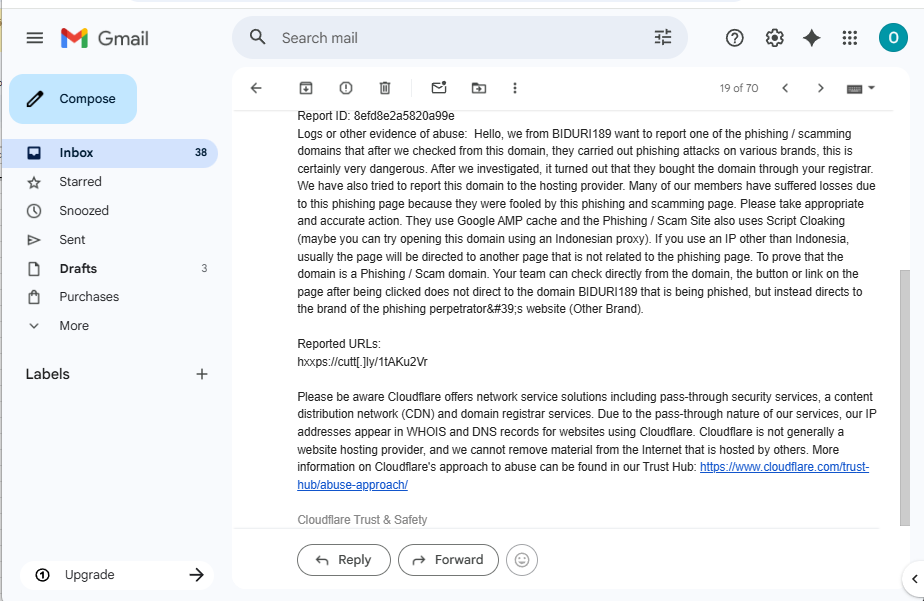
Task: Click the Report ID text
Action: tap(376, 116)
